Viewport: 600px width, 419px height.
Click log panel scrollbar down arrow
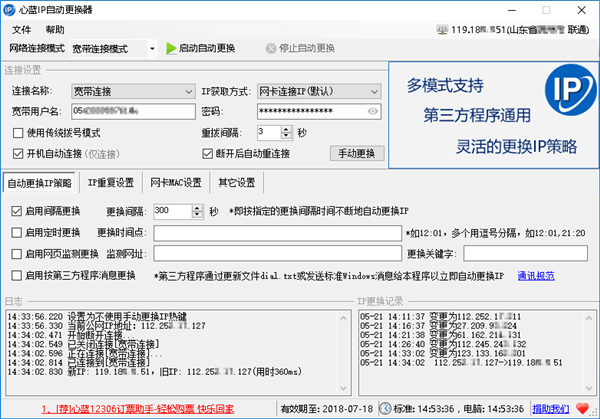point(343,388)
